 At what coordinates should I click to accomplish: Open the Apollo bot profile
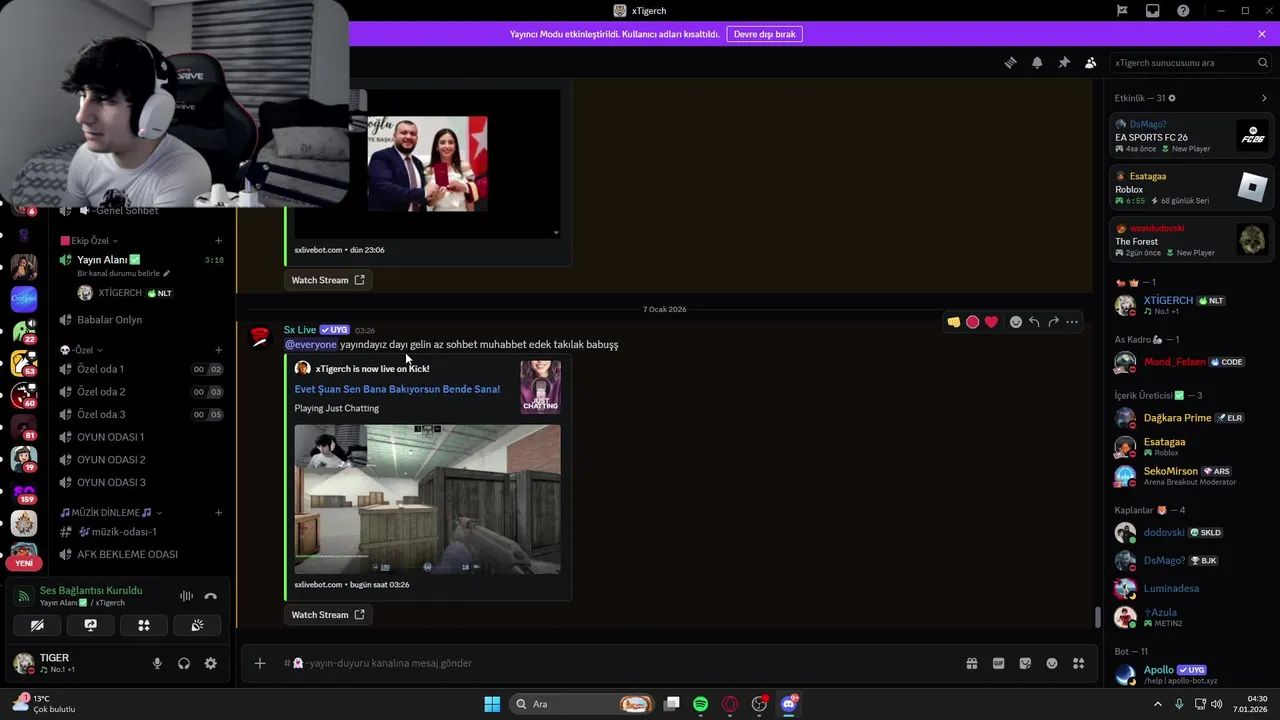[x=1190, y=675]
